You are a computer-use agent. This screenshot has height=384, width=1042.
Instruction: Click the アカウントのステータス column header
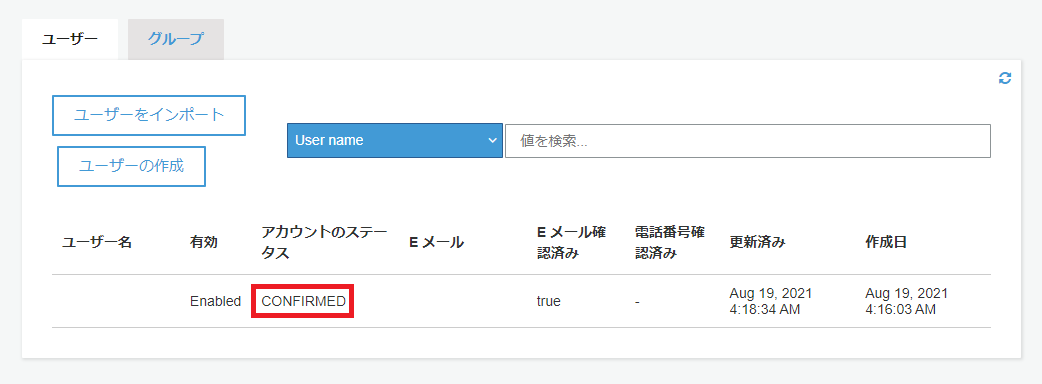coord(324,242)
